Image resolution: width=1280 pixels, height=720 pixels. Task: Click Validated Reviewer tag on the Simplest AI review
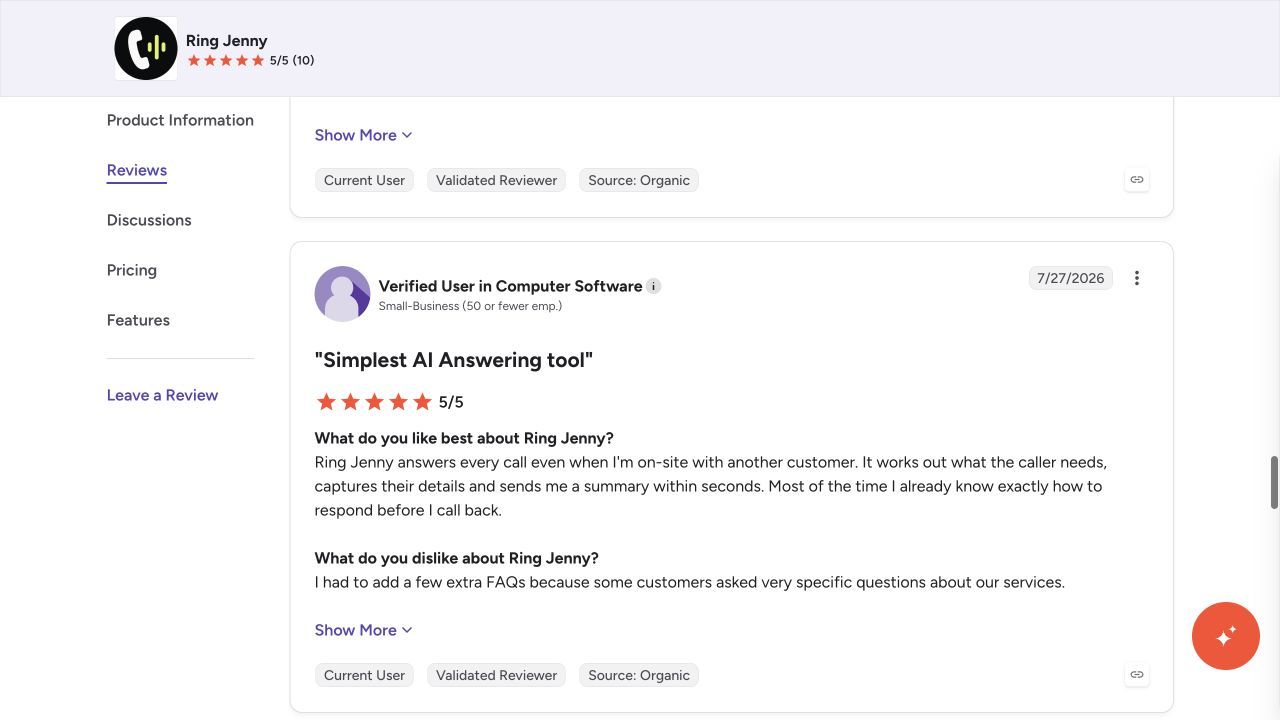click(x=497, y=675)
